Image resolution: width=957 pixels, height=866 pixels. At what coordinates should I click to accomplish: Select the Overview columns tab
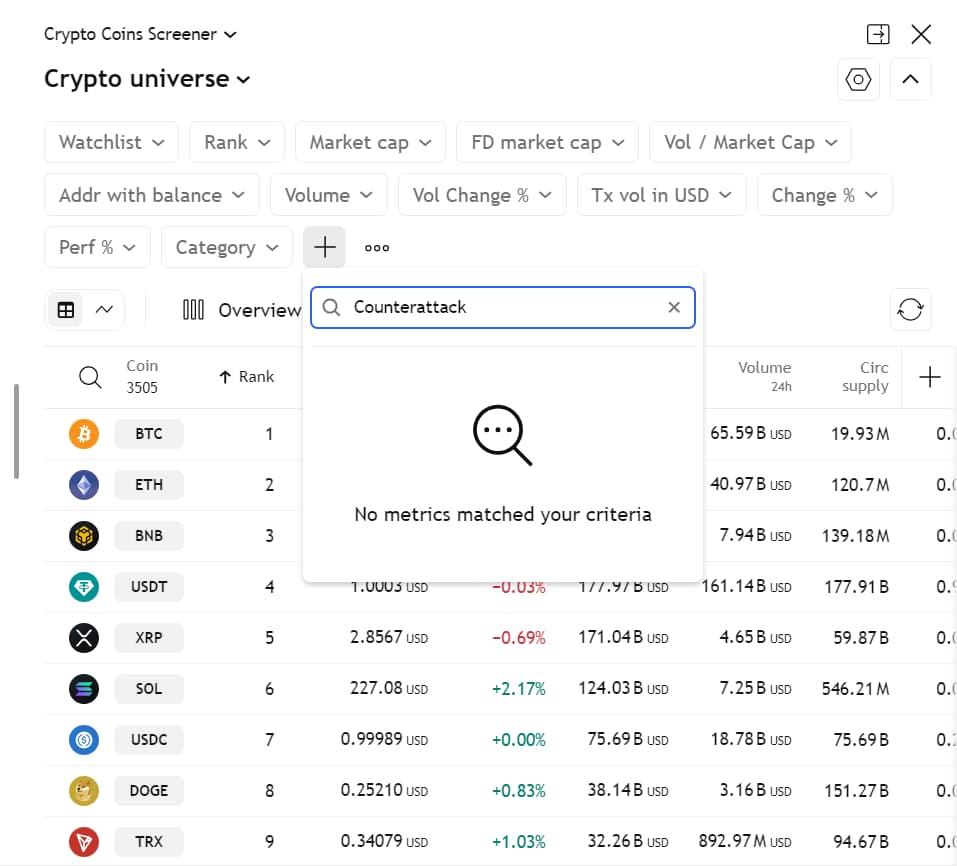242,310
